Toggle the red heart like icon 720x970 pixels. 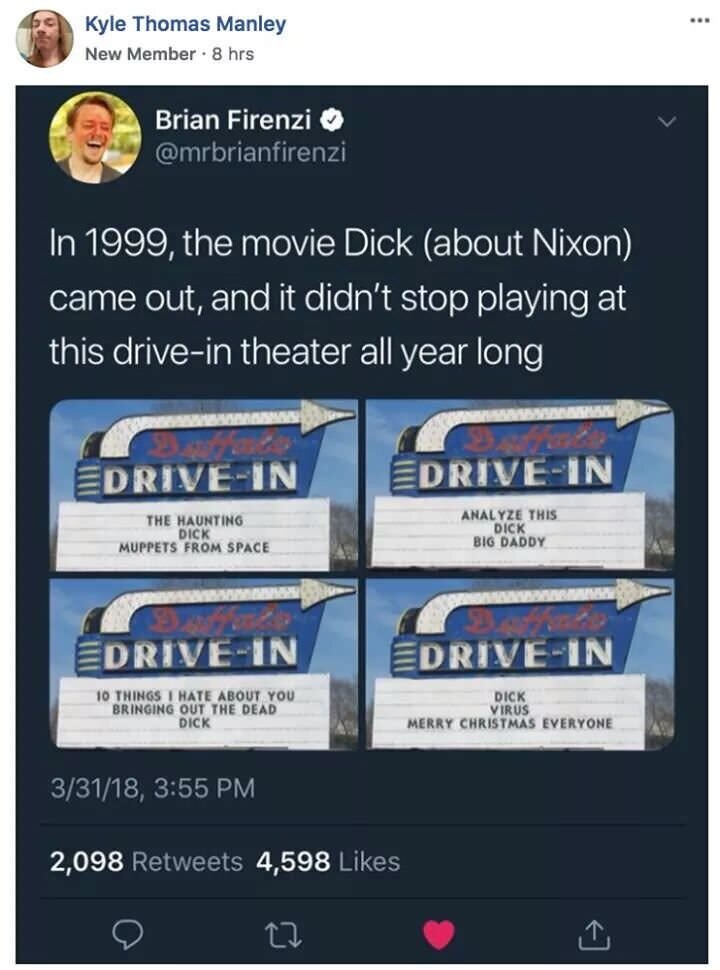[x=439, y=934]
